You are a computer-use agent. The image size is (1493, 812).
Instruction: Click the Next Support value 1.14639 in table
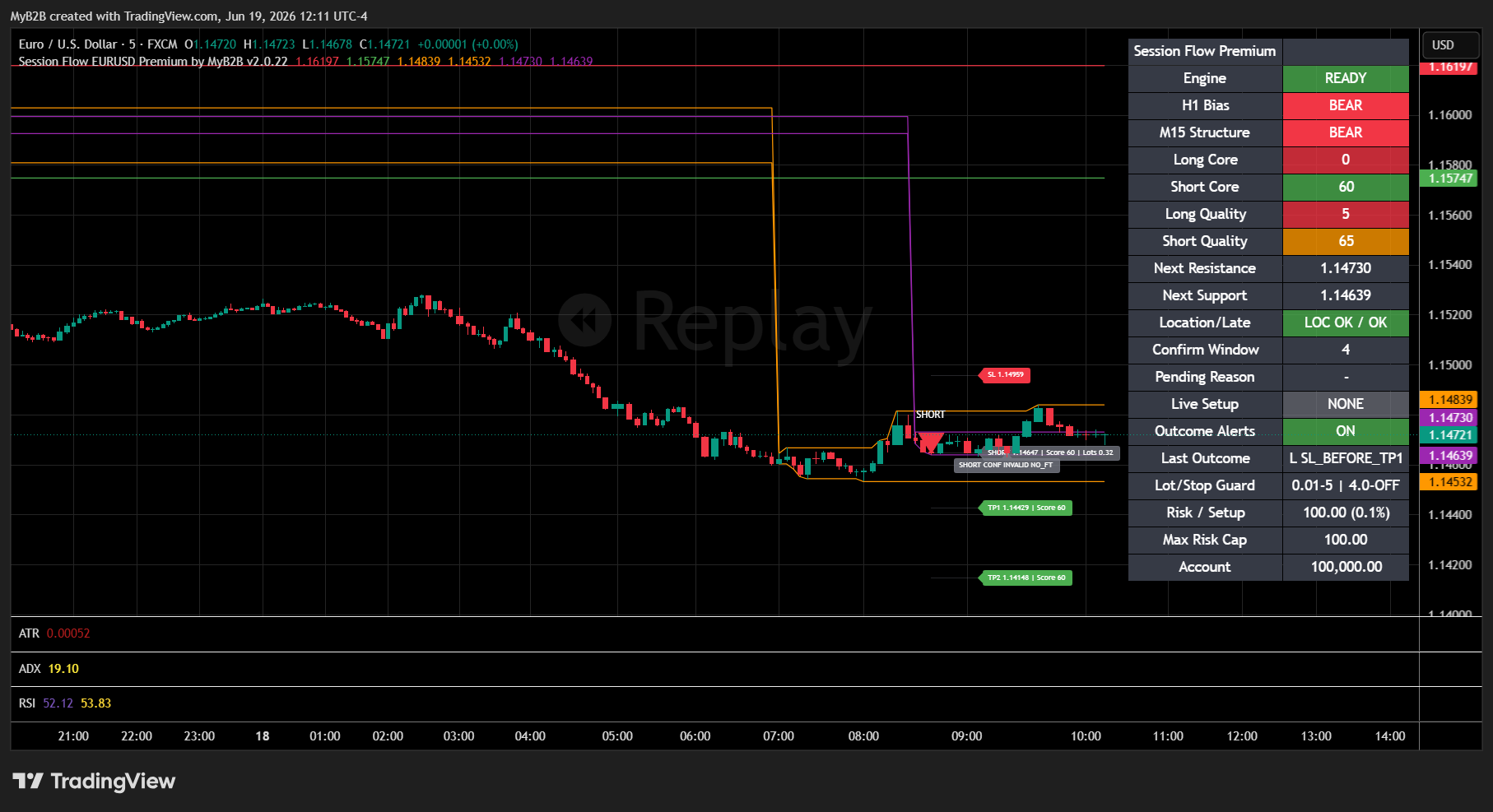[x=1346, y=295]
